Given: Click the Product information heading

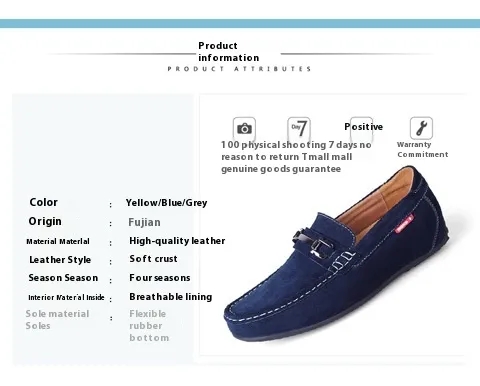Looking at the screenshot, I should pos(229,52).
